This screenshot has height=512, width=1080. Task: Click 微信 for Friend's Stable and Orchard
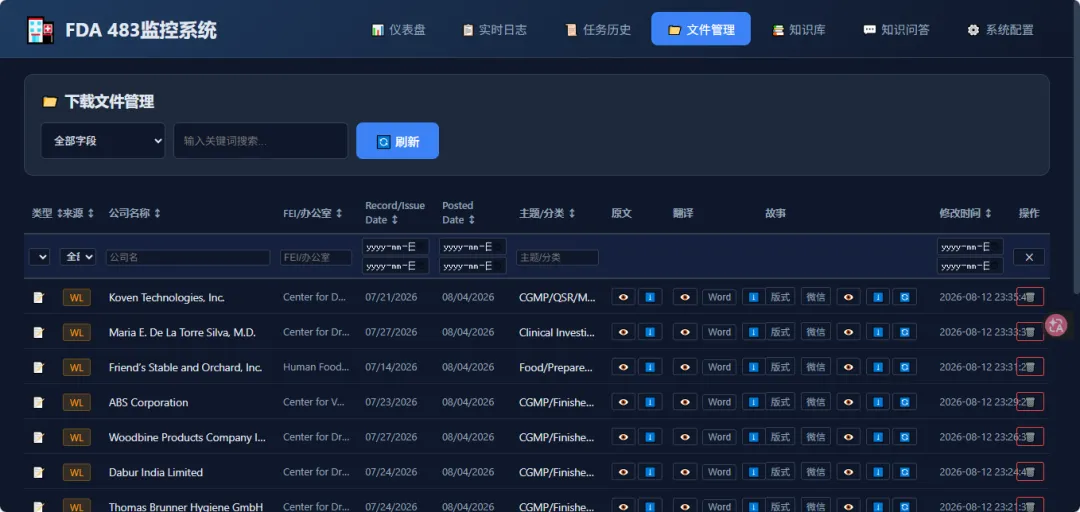pos(816,367)
